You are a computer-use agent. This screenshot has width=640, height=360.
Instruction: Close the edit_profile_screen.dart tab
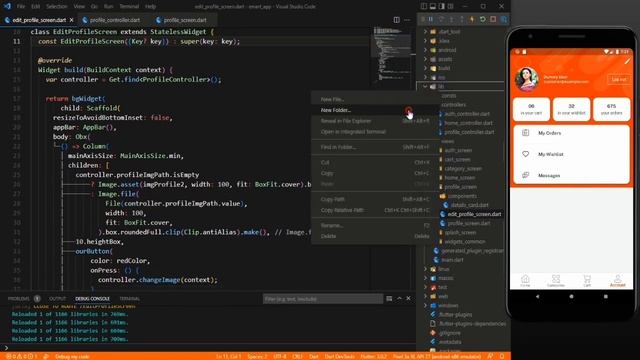click(71, 20)
